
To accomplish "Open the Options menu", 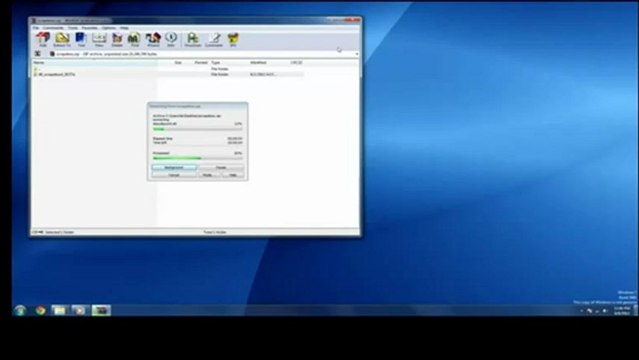I will point(109,28).
